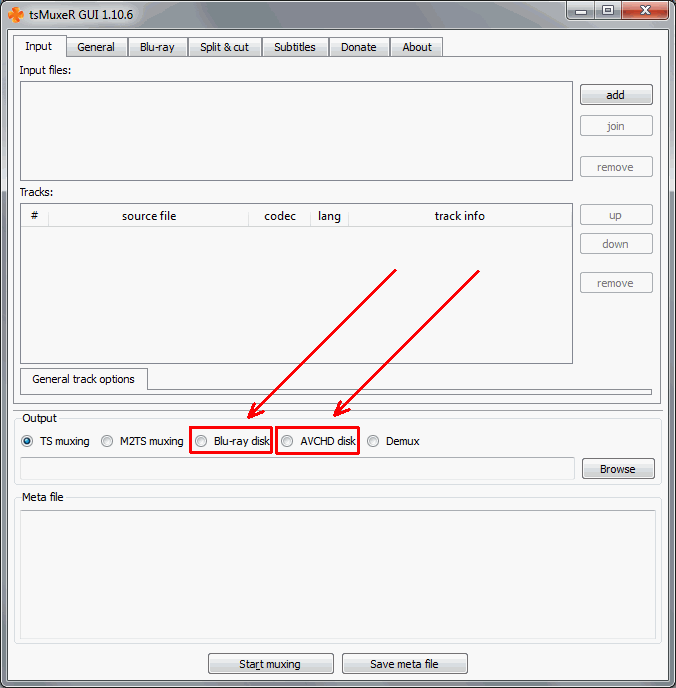
Task: Click Save meta file button
Action: coord(404,664)
